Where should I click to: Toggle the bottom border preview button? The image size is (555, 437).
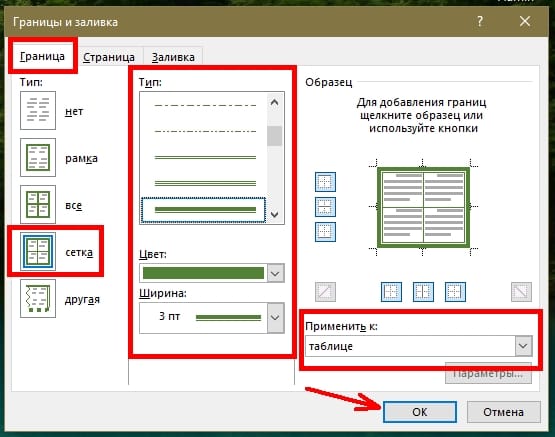point(325,232)
